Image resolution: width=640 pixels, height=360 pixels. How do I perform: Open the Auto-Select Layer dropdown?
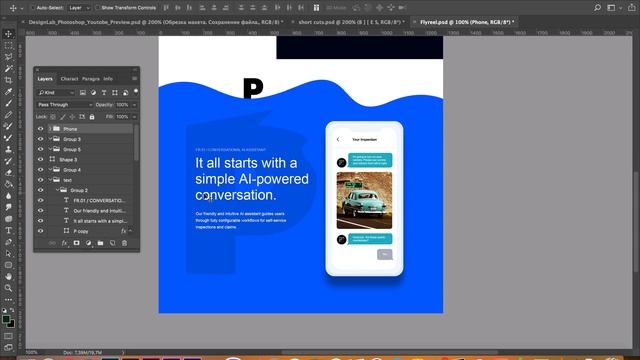tap(79, 7)
